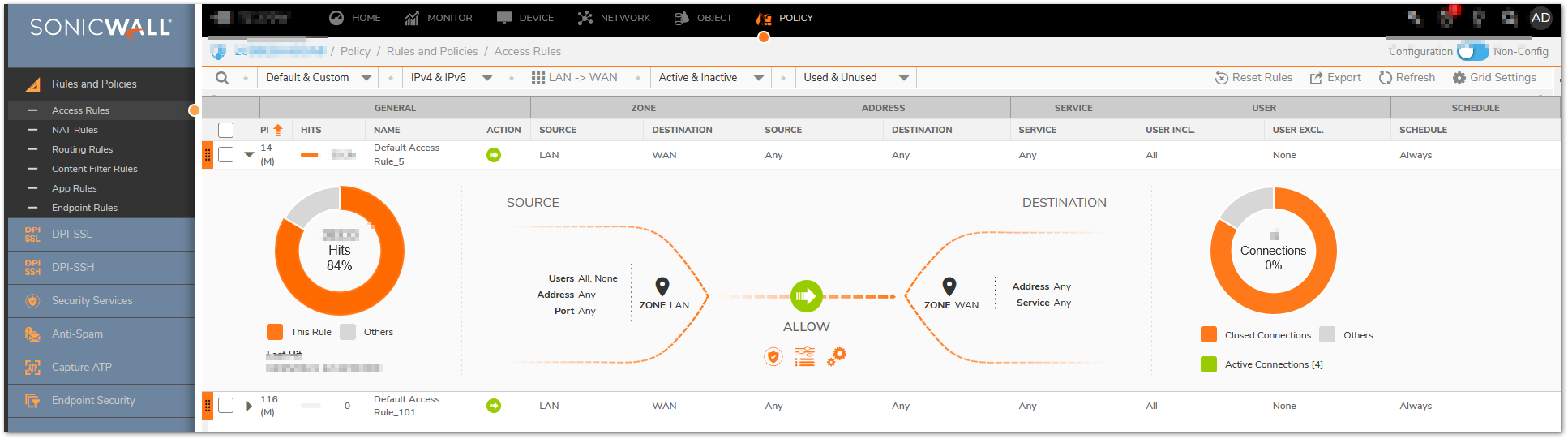The height and width of the screenshot is (439, 1568).
Task: Toggle the Configuration / Non-Config switch
Action: [1472, 51]
